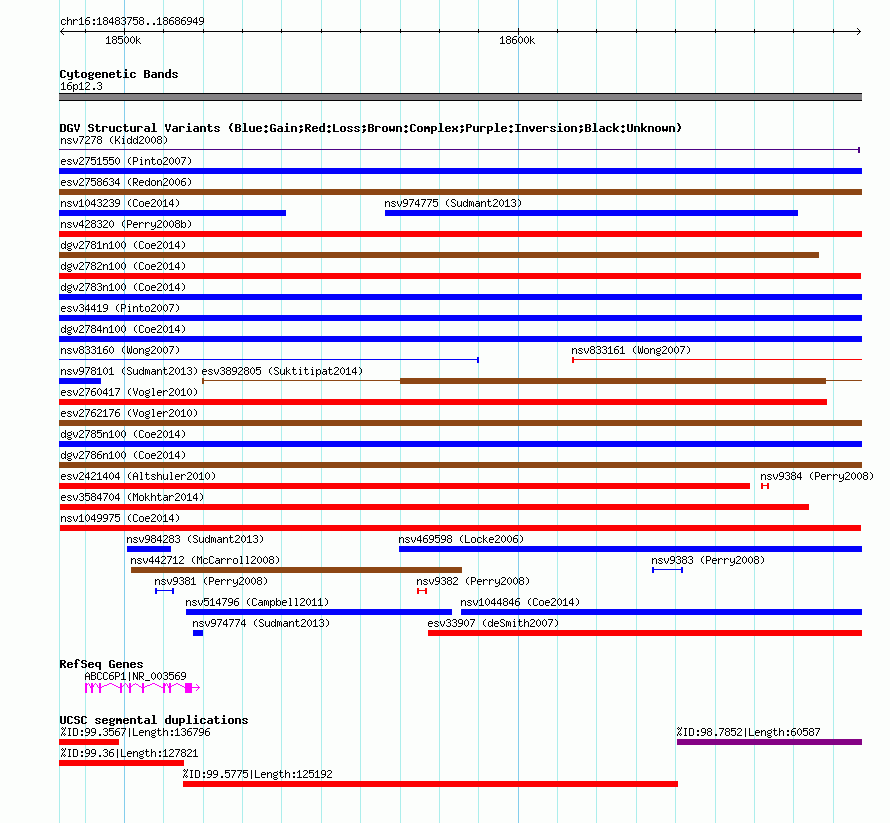The width and height of the screenshot is (890, 823).
Task: Click the dgv2785n100 (Coe2014) label
Action: point(123,434)
